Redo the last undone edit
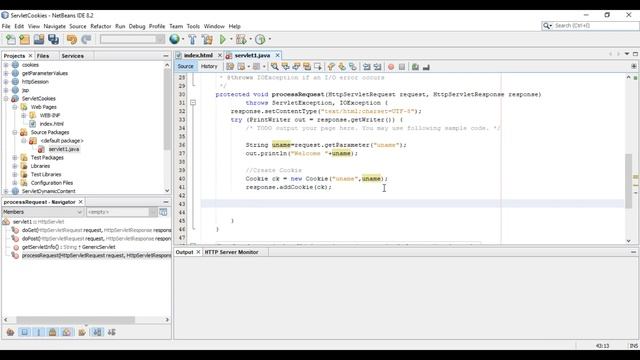Screen dimensions: 640x360 (x=86, y=39)
